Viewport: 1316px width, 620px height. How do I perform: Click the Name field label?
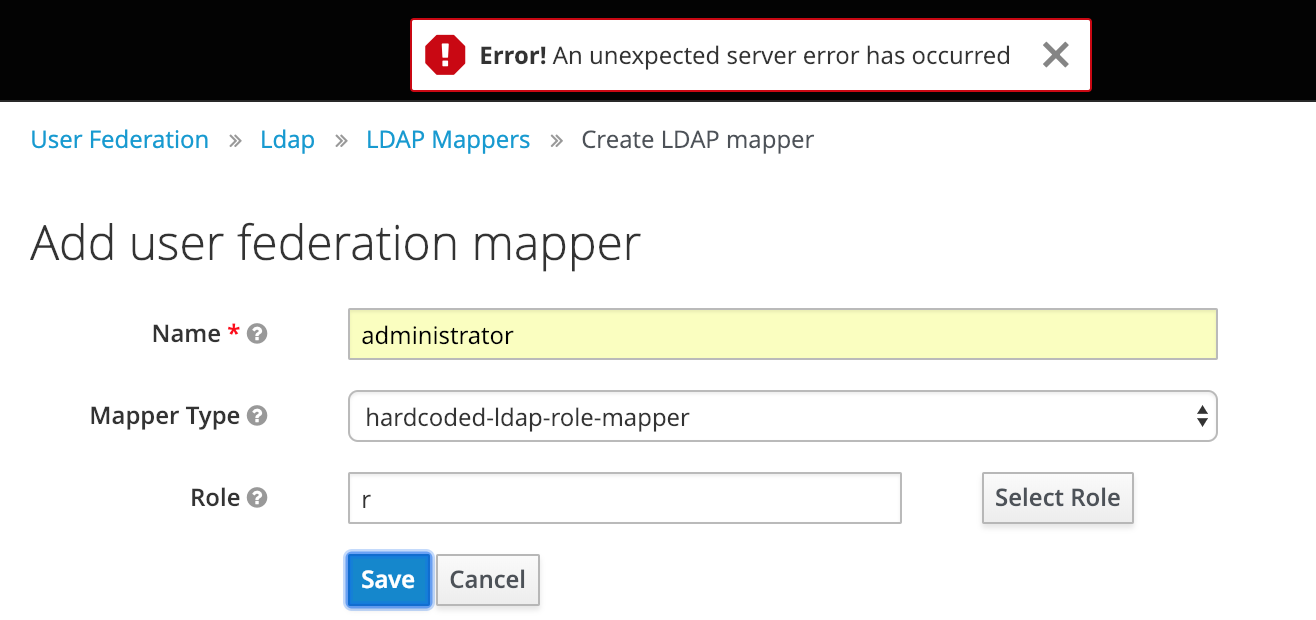pyautogui.click(x=186, y=334)
